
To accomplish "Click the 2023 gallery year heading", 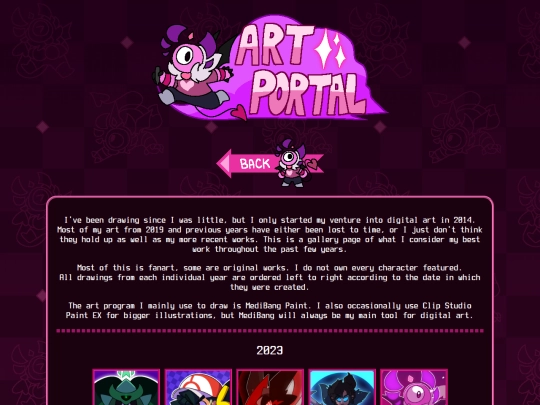I will 270,351.
